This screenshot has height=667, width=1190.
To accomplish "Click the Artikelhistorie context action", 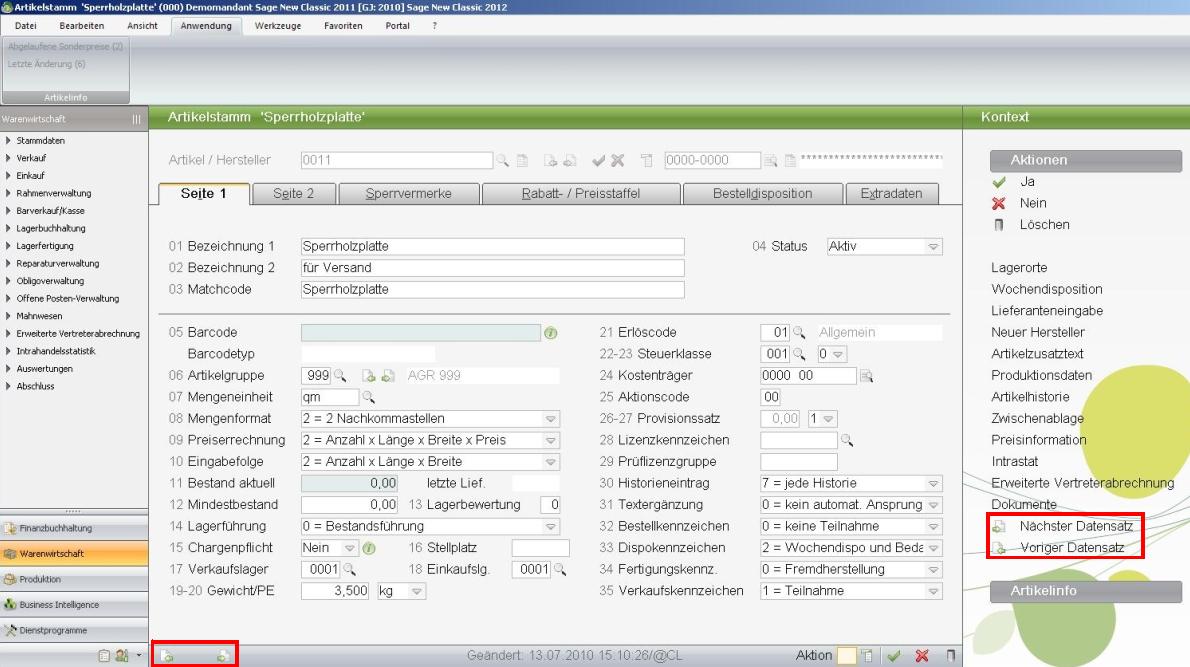I will point(1030,397).
